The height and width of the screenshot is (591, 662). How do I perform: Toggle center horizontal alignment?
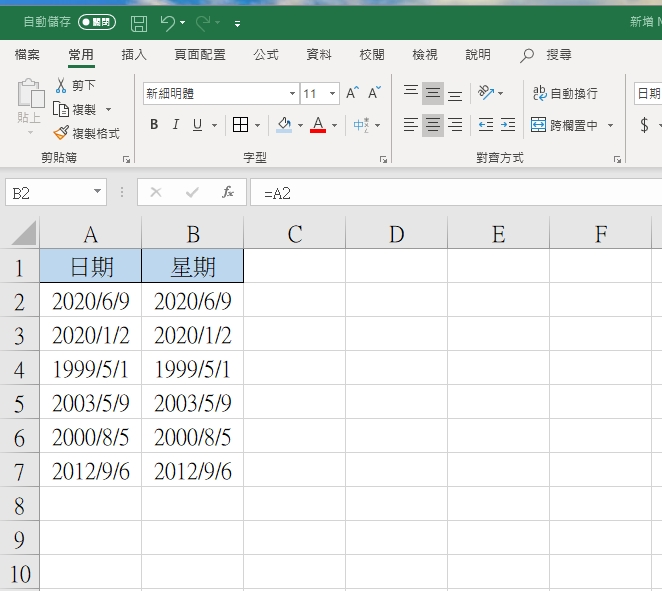[x=433, y=125]
